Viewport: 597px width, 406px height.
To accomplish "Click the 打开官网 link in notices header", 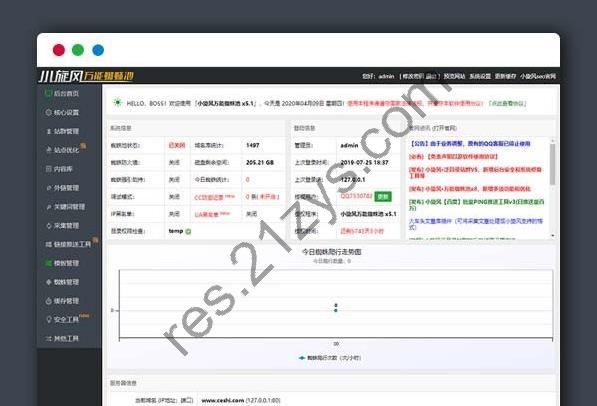I will (x=444, y=128).
